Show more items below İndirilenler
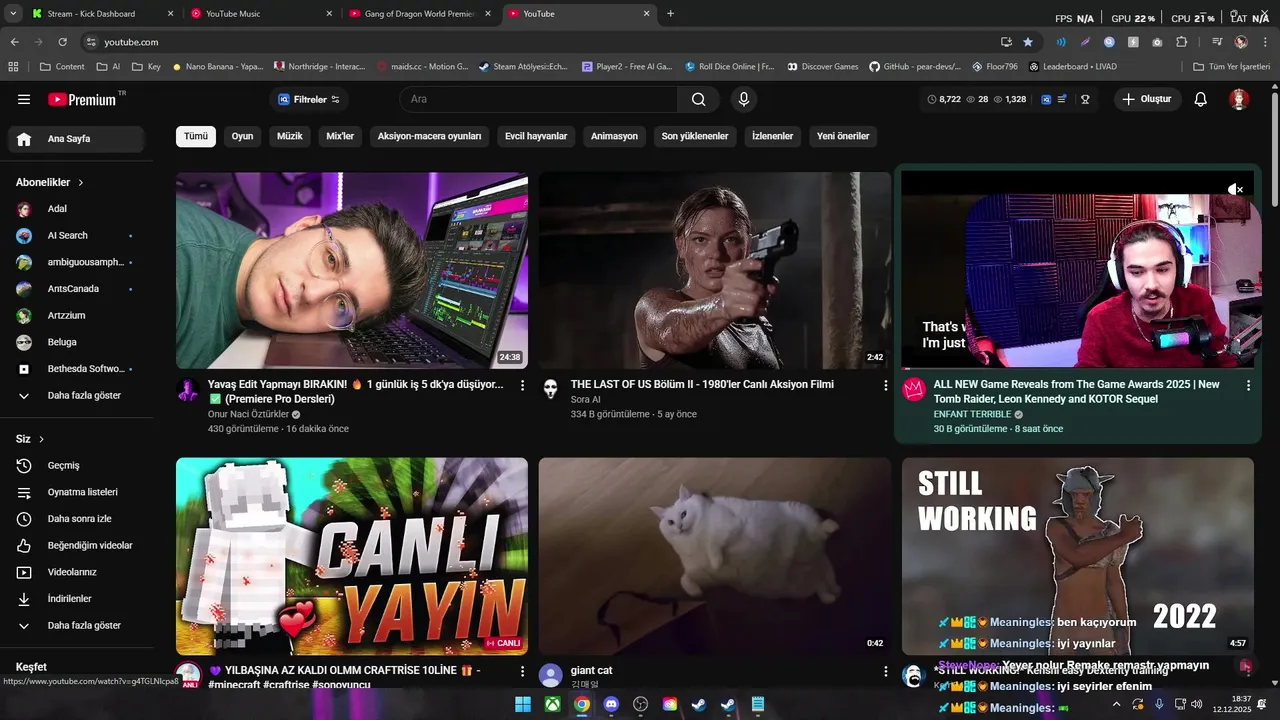The width and height of the screenshot is (1280, 720). (76, 625)
